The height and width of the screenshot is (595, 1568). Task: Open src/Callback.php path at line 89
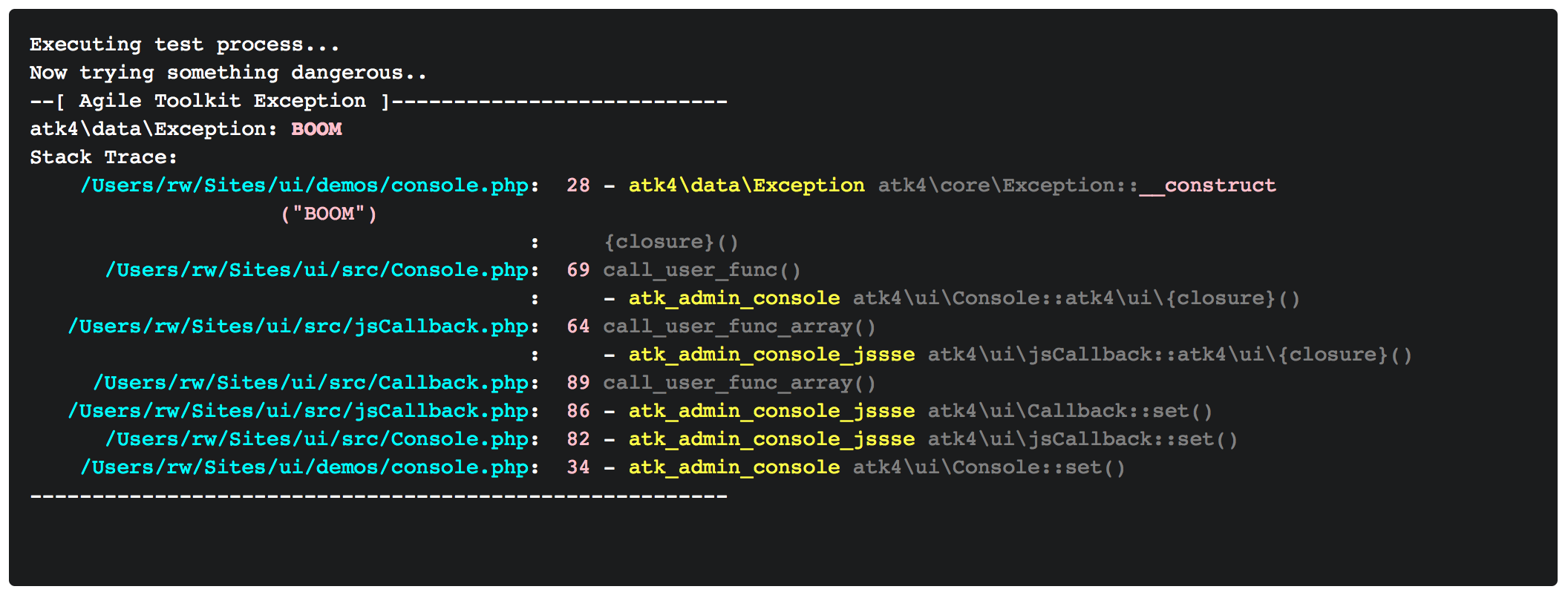311,383
